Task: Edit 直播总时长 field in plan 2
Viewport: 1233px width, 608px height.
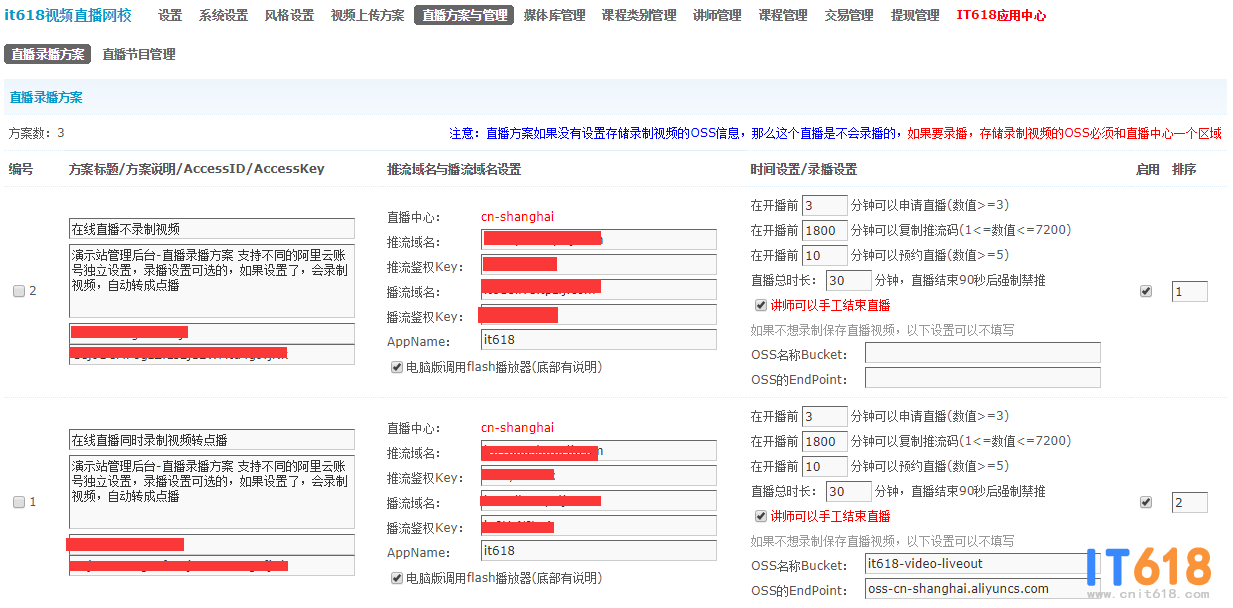Action: click(849, 280)
